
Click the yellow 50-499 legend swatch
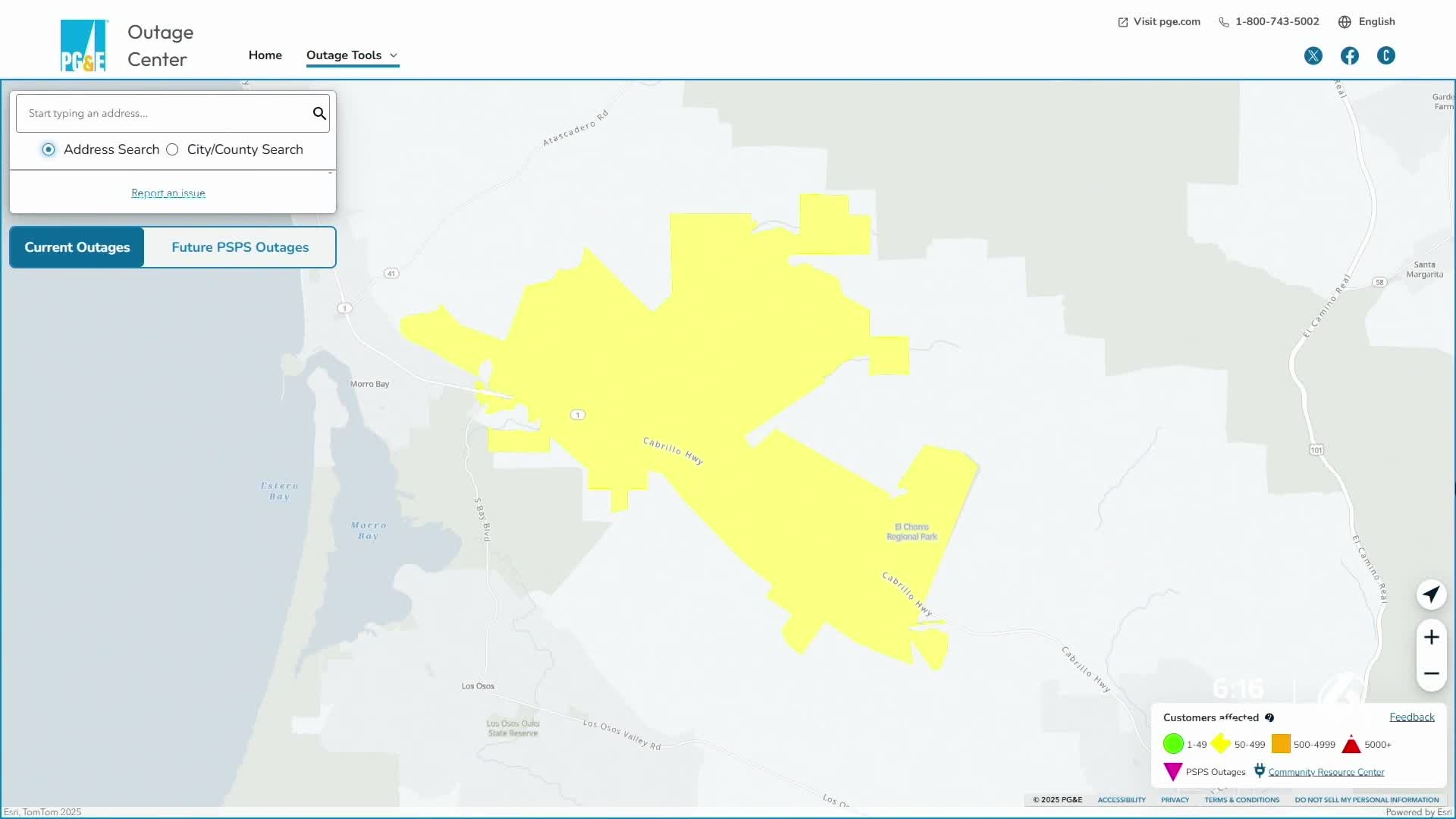pyautogui.click(x=1221, y=744)
